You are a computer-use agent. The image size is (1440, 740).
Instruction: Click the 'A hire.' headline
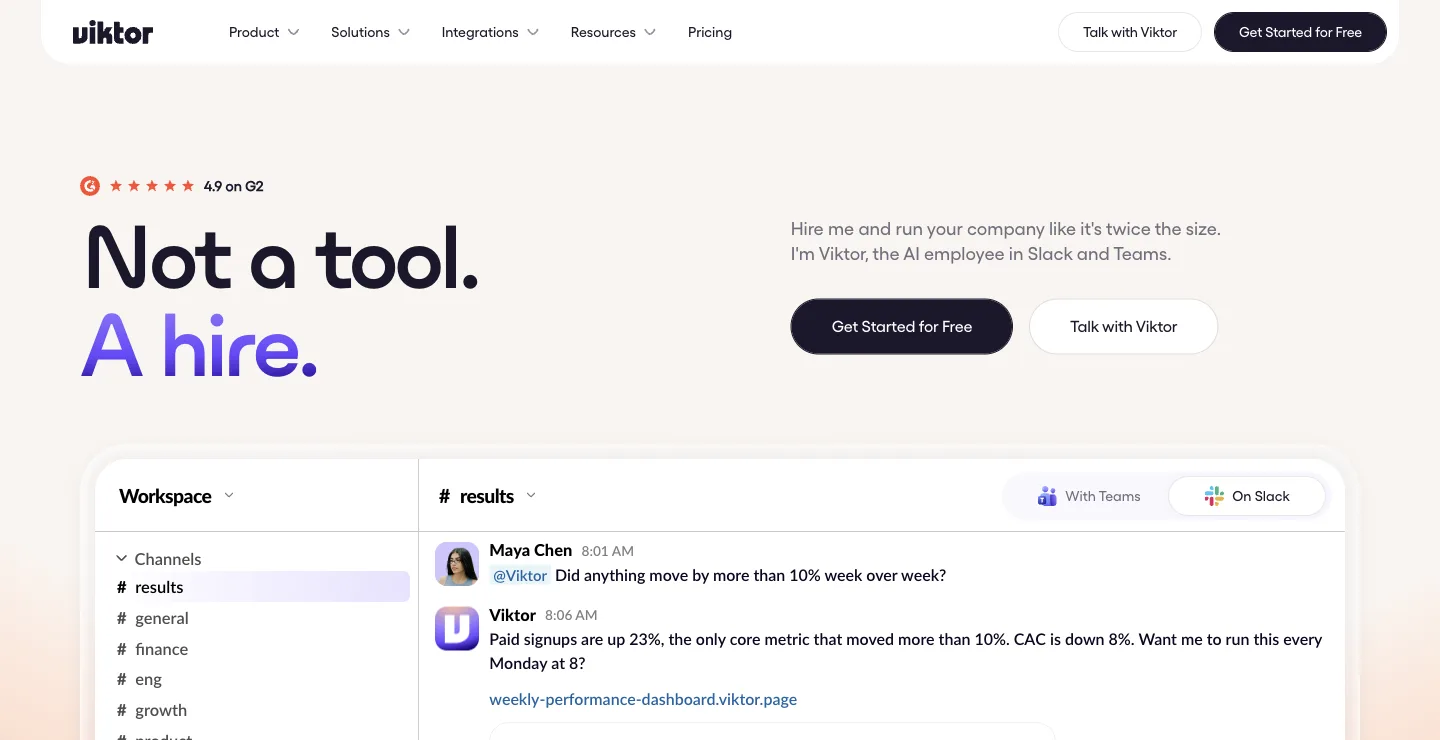[x=199, y=346]
